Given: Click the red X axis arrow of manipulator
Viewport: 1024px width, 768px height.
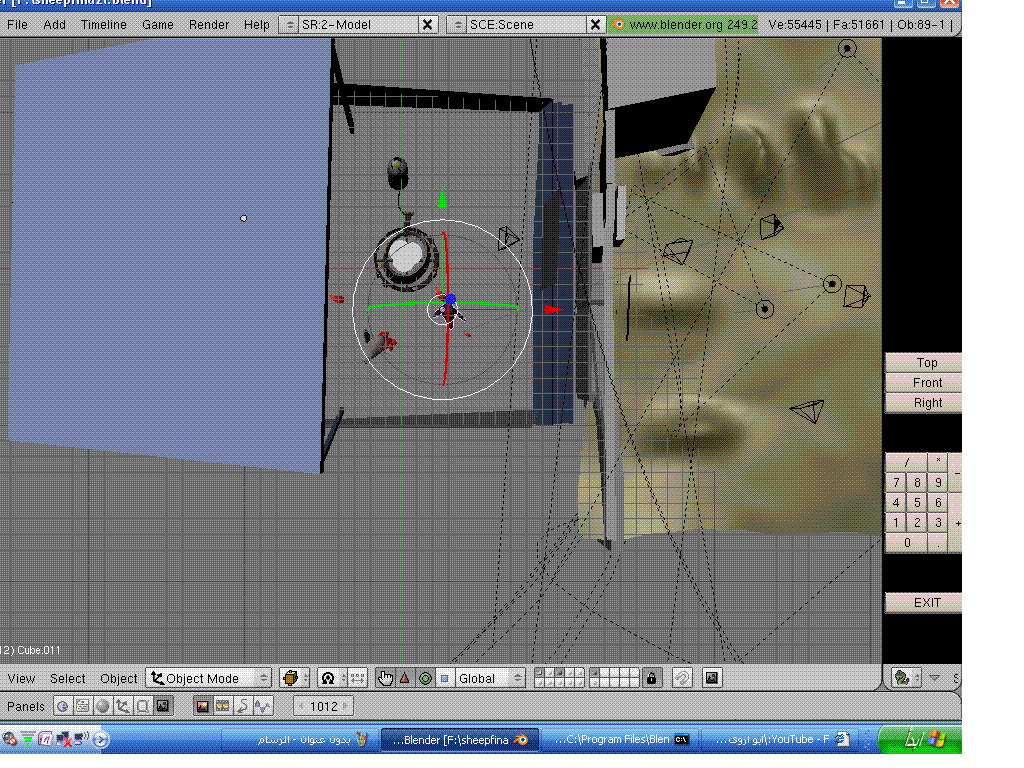Looking at the screenshot, I should 552,310.
